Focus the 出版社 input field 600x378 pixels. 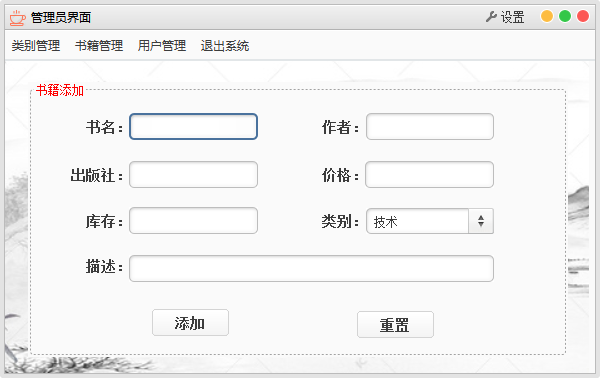193,174
